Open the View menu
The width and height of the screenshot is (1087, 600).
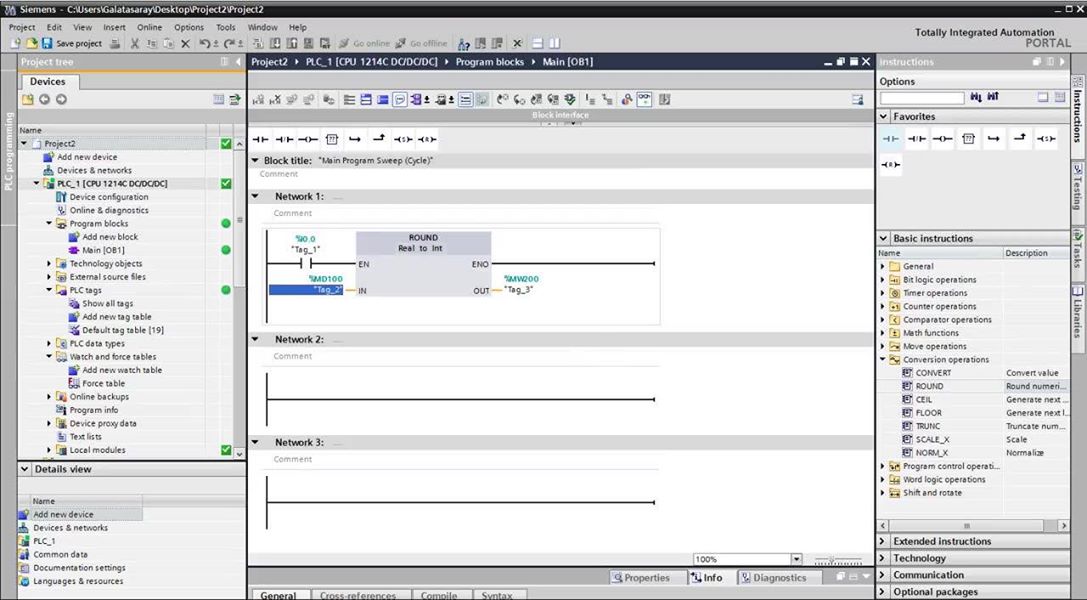[x=82, y=27]
